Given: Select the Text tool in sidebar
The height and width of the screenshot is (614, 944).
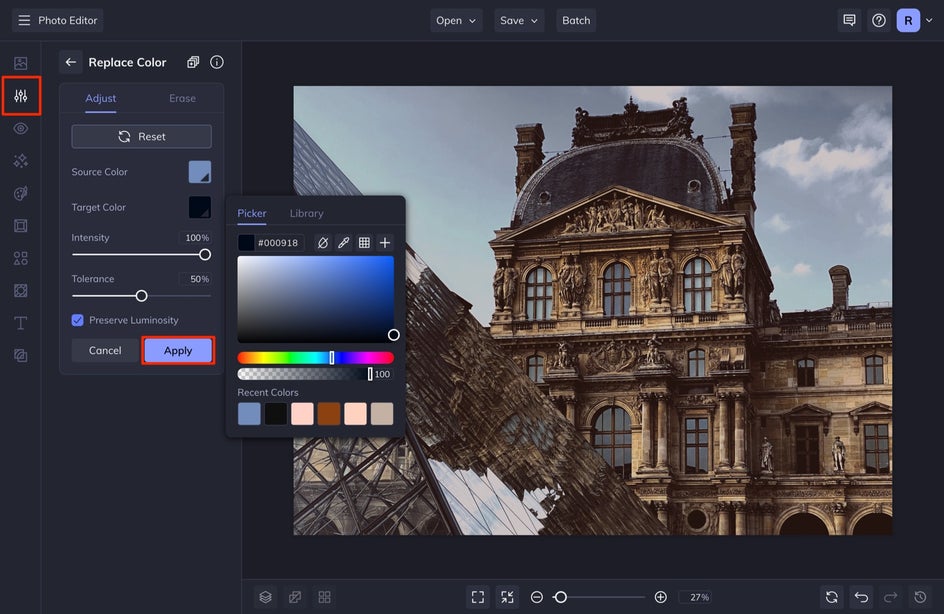Looking at the screenshot, I should click(20, 323).
